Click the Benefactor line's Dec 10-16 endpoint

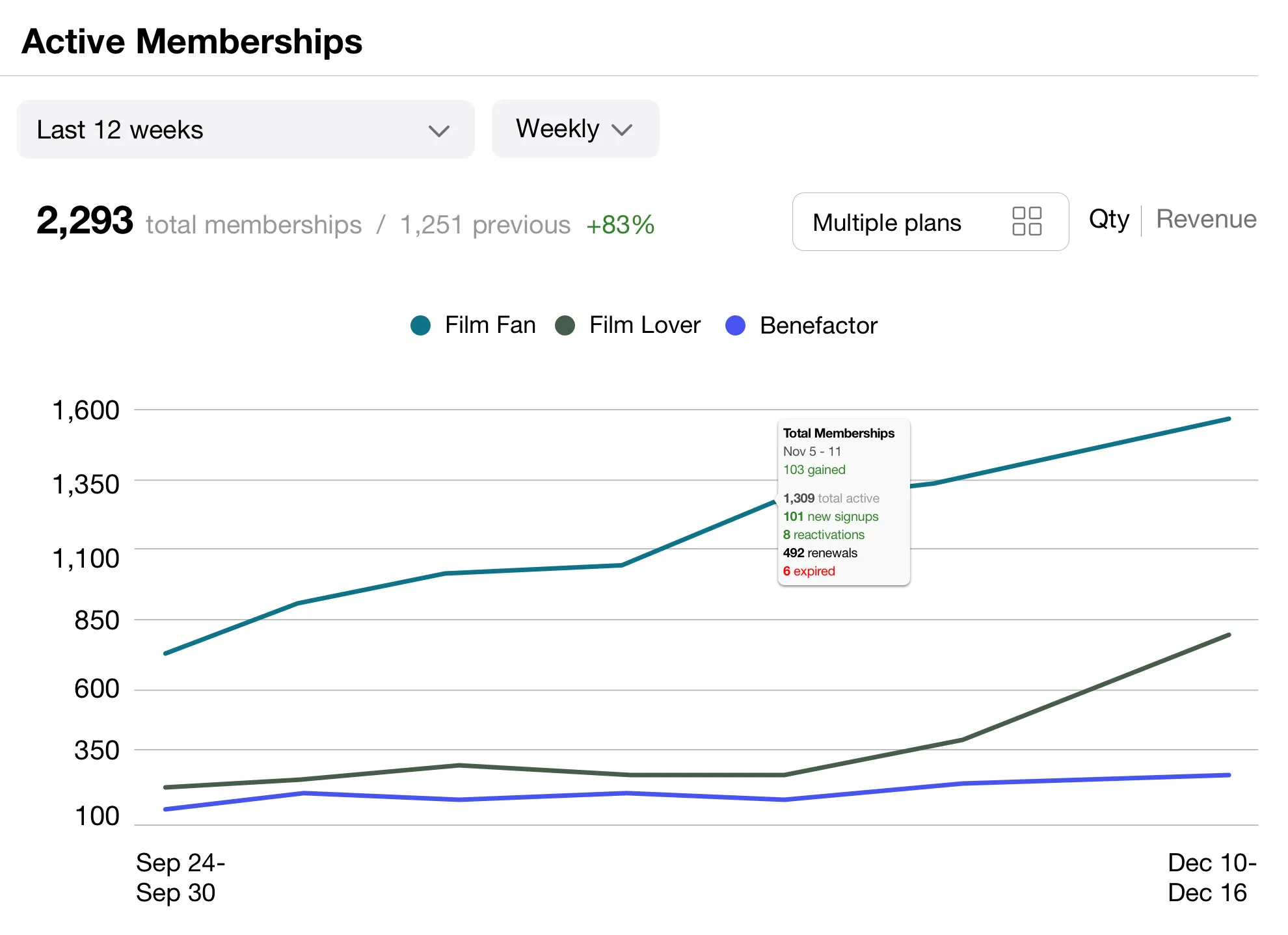point(1228,774)
